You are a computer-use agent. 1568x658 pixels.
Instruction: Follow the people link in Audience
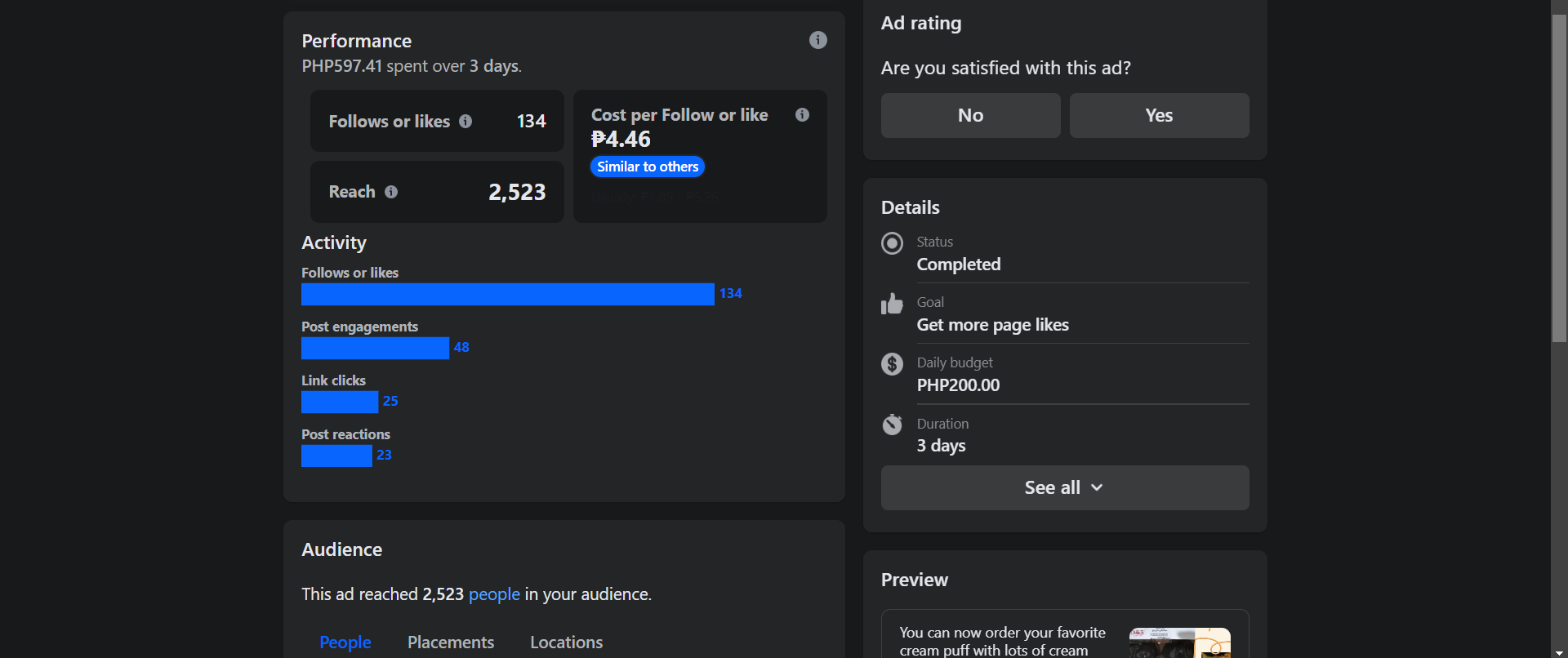point(494,594)
